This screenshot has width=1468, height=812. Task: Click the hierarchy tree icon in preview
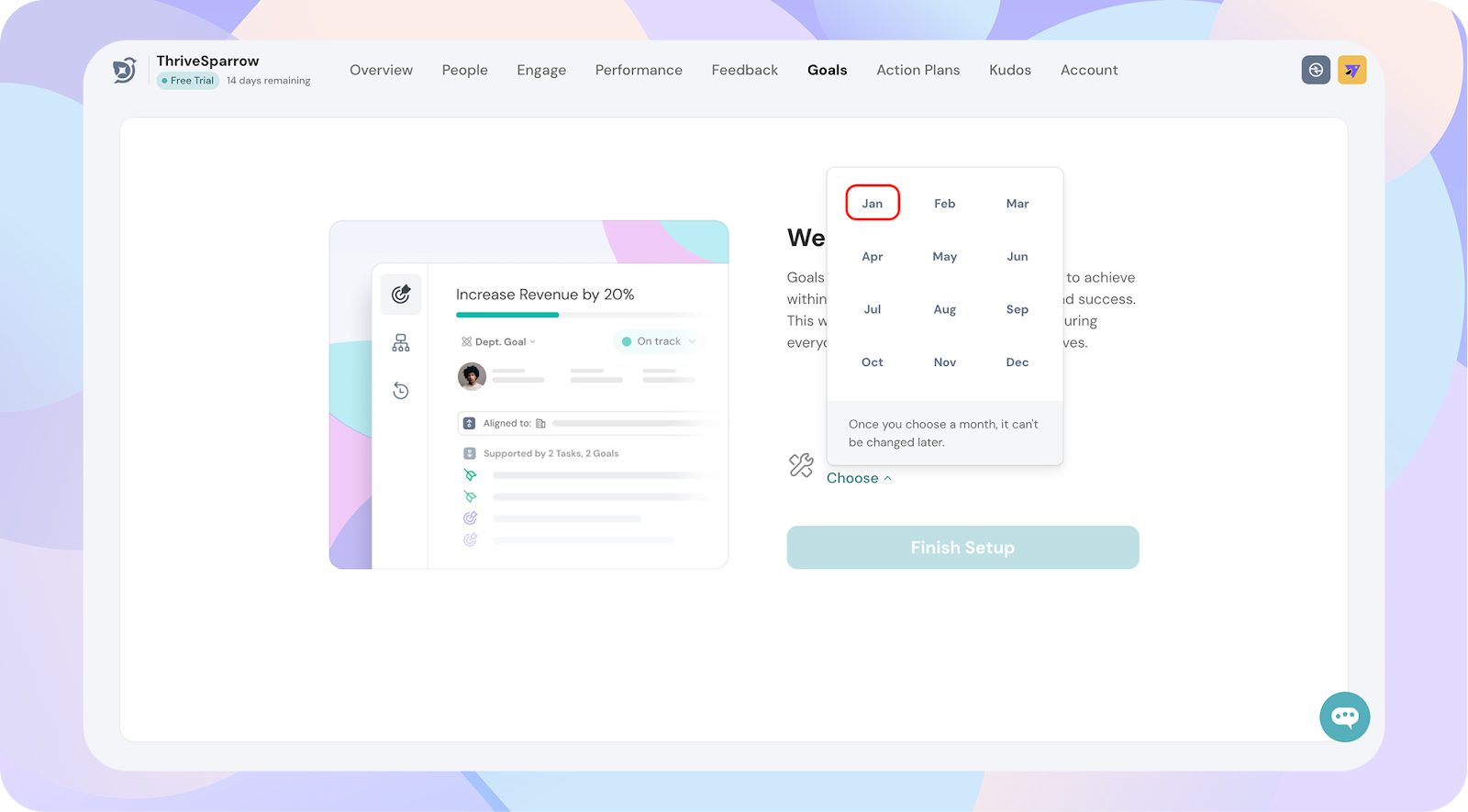click(401, 343)
